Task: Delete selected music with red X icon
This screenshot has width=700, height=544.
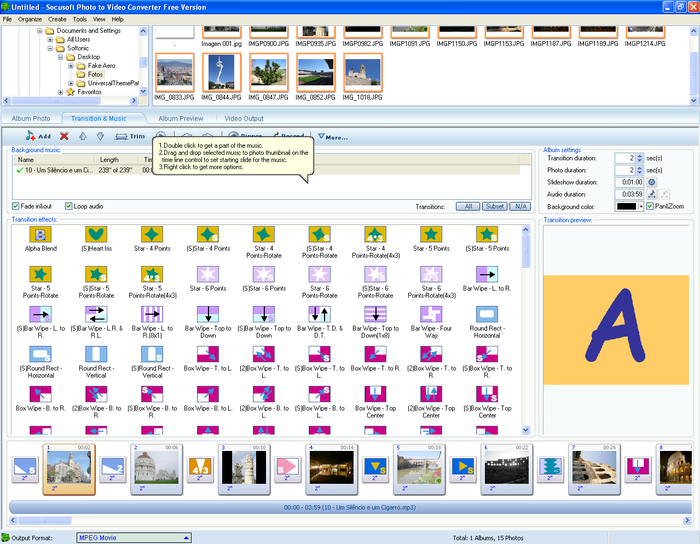Action: 64,136
